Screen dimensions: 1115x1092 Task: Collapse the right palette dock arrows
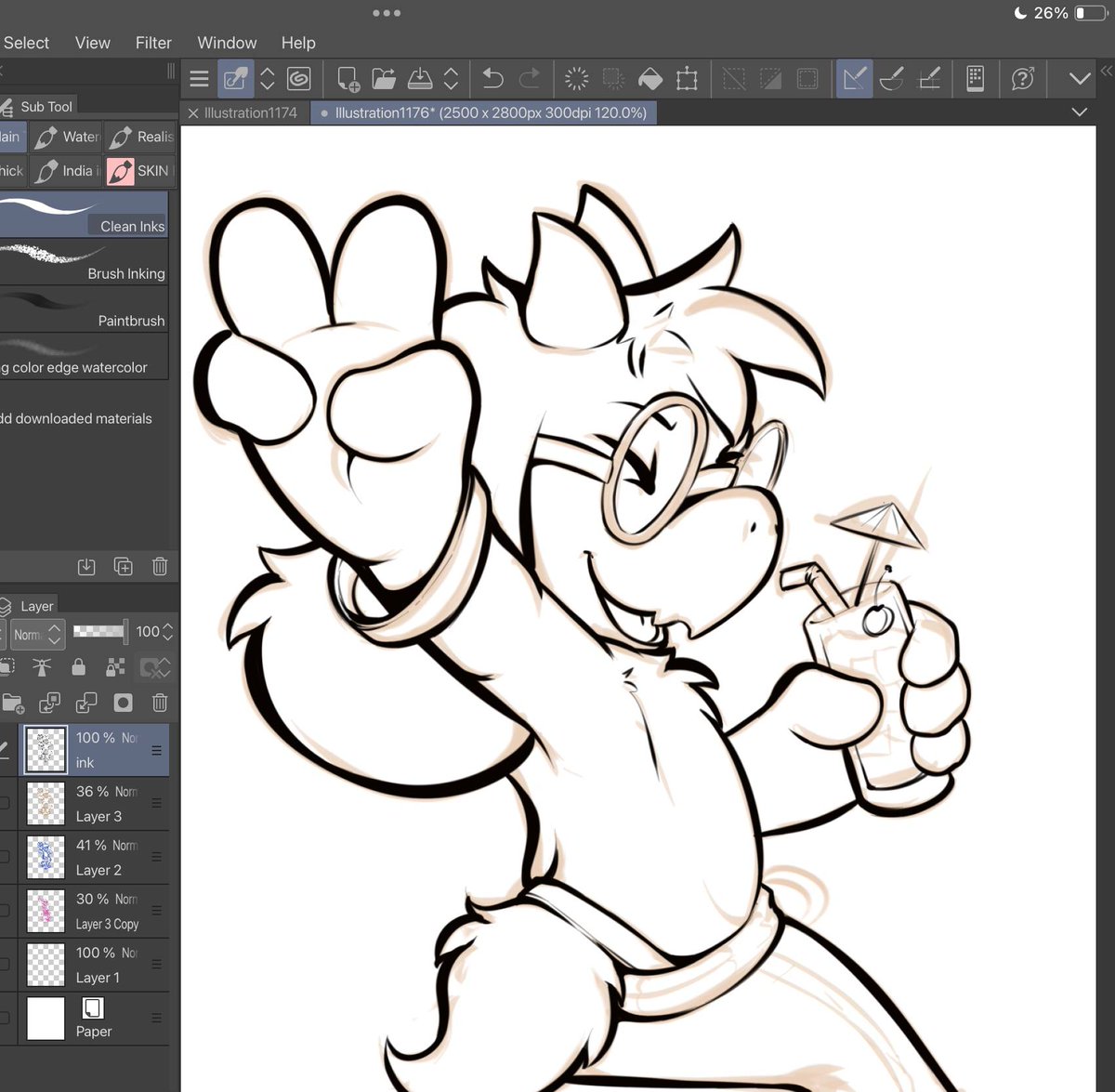(x=1107, y=71)
